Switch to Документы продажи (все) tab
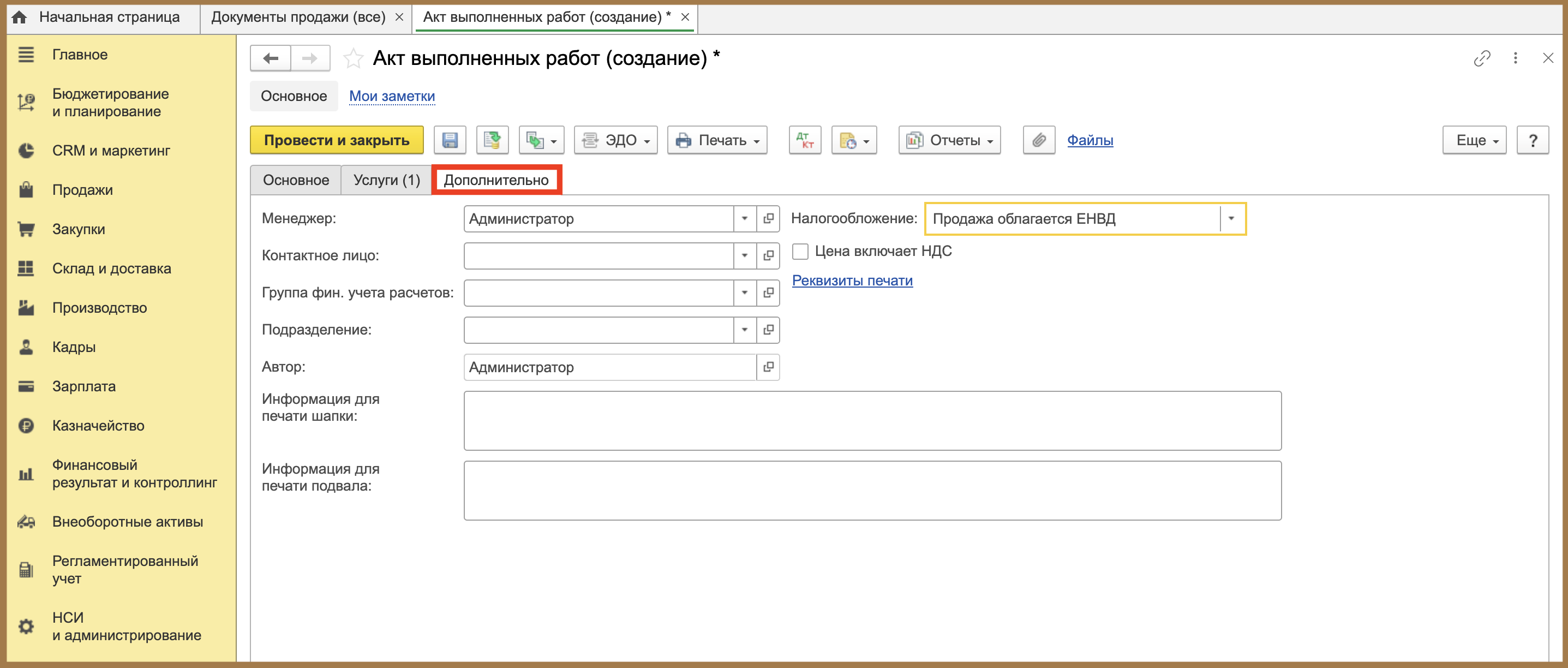 click(298, 17)
